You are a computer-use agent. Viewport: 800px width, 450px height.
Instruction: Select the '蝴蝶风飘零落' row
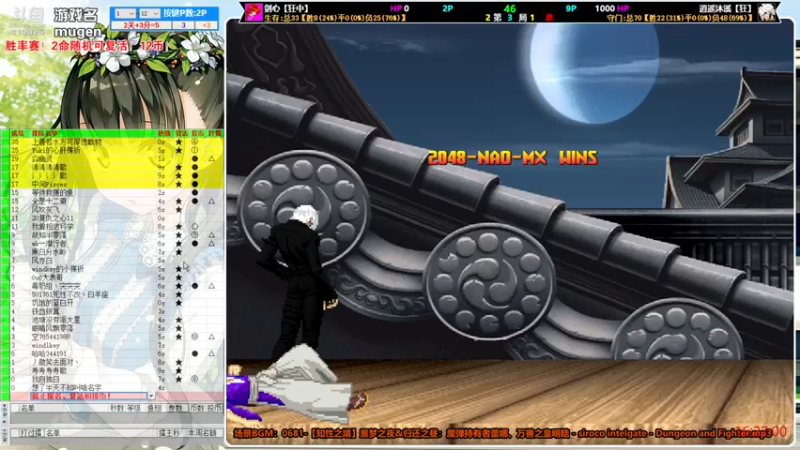(x=116, y=328)
